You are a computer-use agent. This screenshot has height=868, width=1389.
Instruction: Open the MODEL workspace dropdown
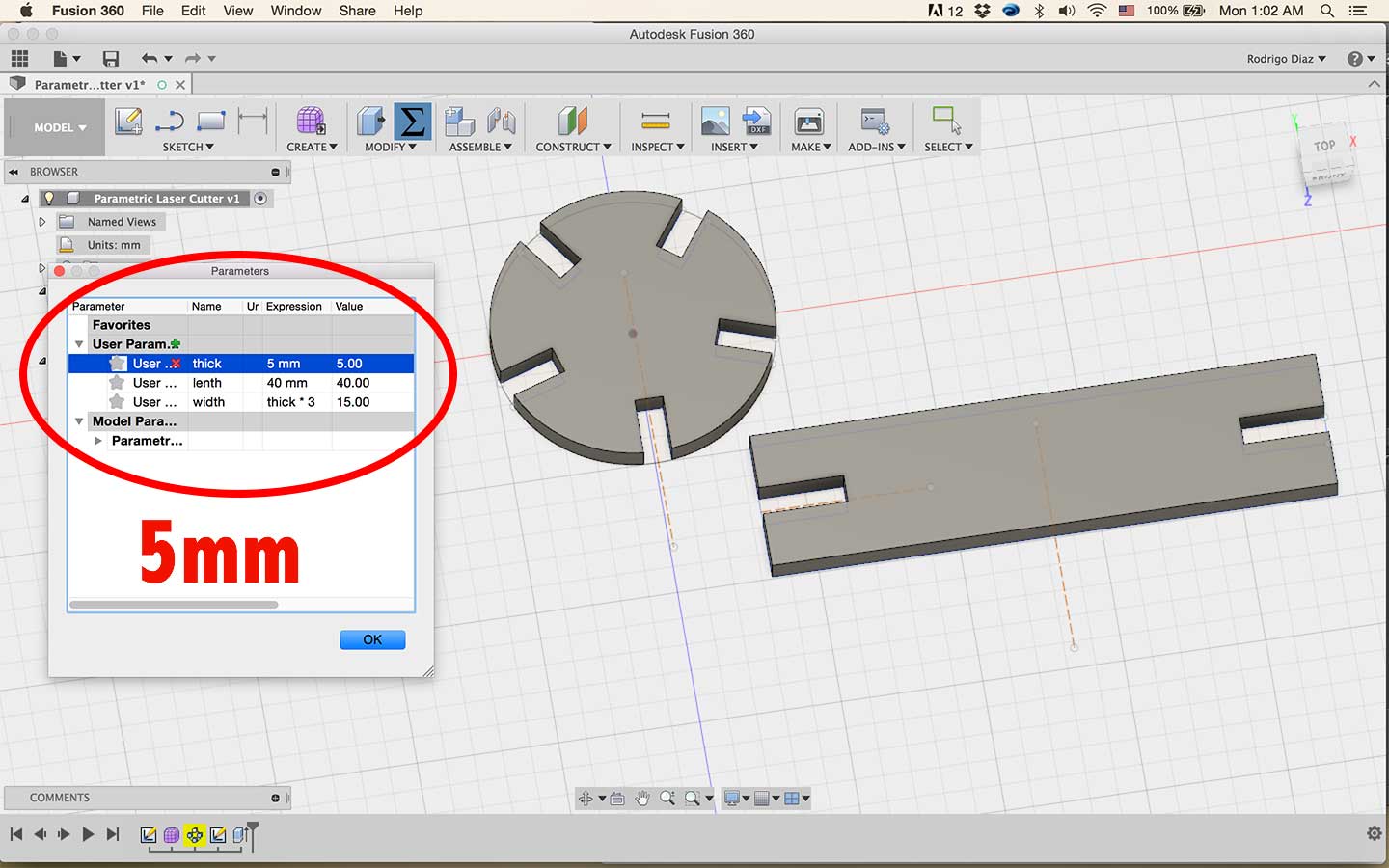[x=60, y=127]
